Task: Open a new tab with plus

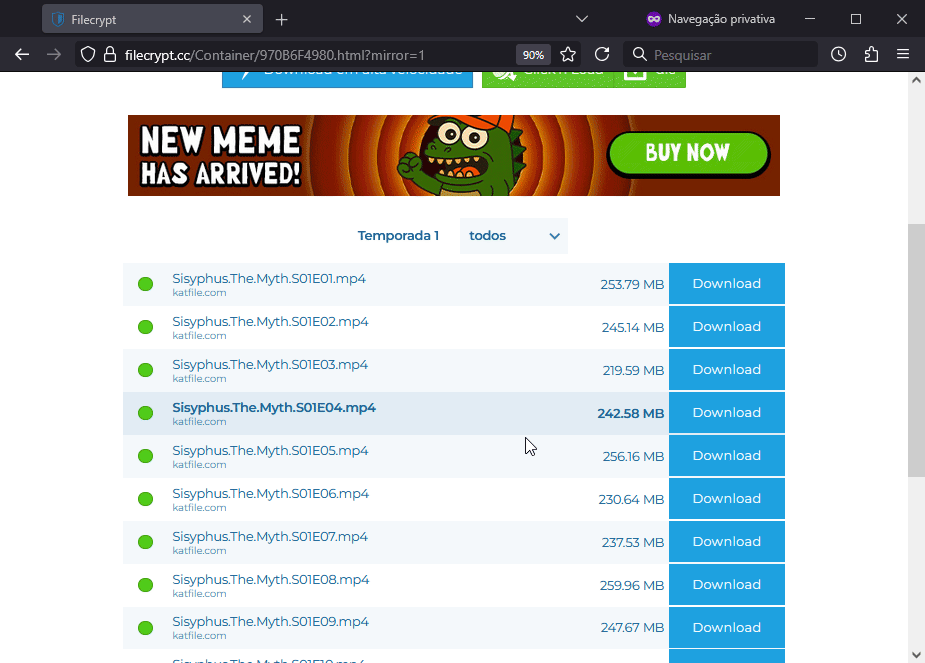Action: (x=281, y=19)
